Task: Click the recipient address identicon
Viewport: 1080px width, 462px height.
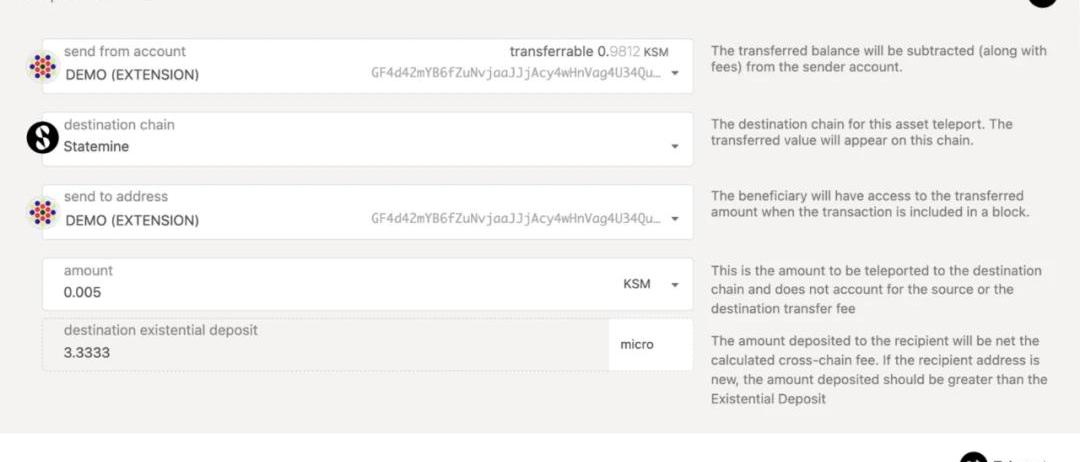Action: click(42, 212)
